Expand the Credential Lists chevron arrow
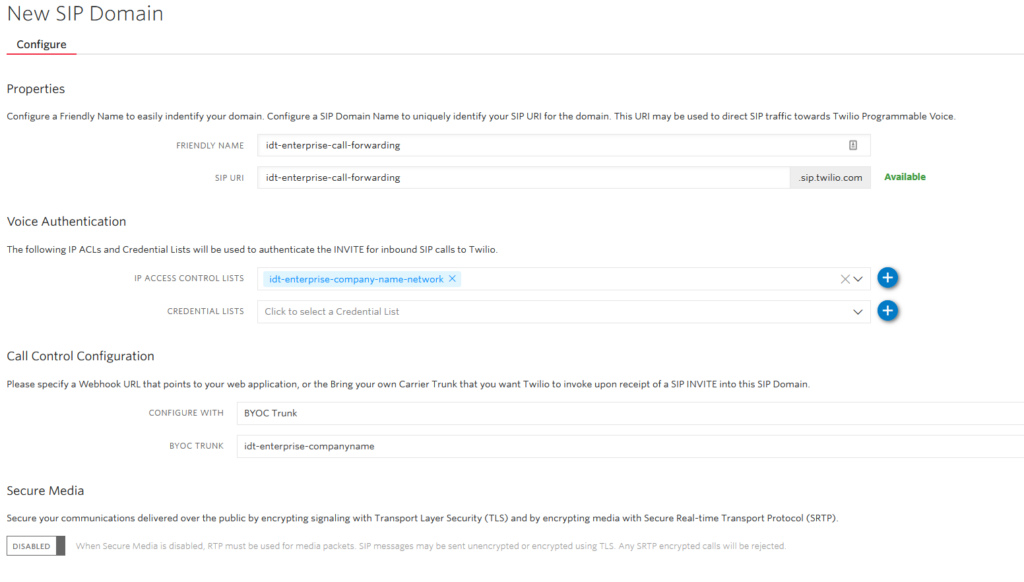The image size is (1024, 582). pos(858,312)
